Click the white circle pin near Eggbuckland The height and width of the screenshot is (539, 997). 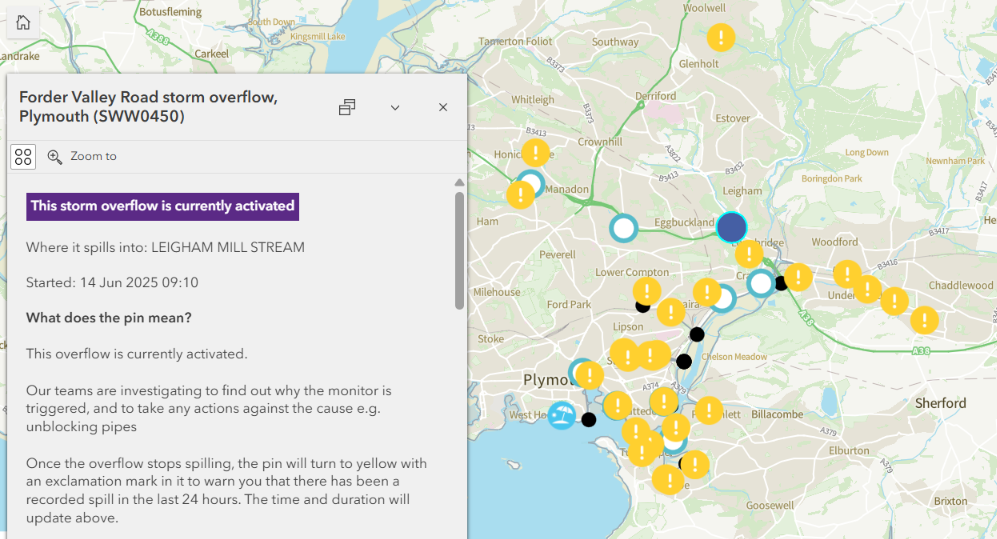pos(624,228)
